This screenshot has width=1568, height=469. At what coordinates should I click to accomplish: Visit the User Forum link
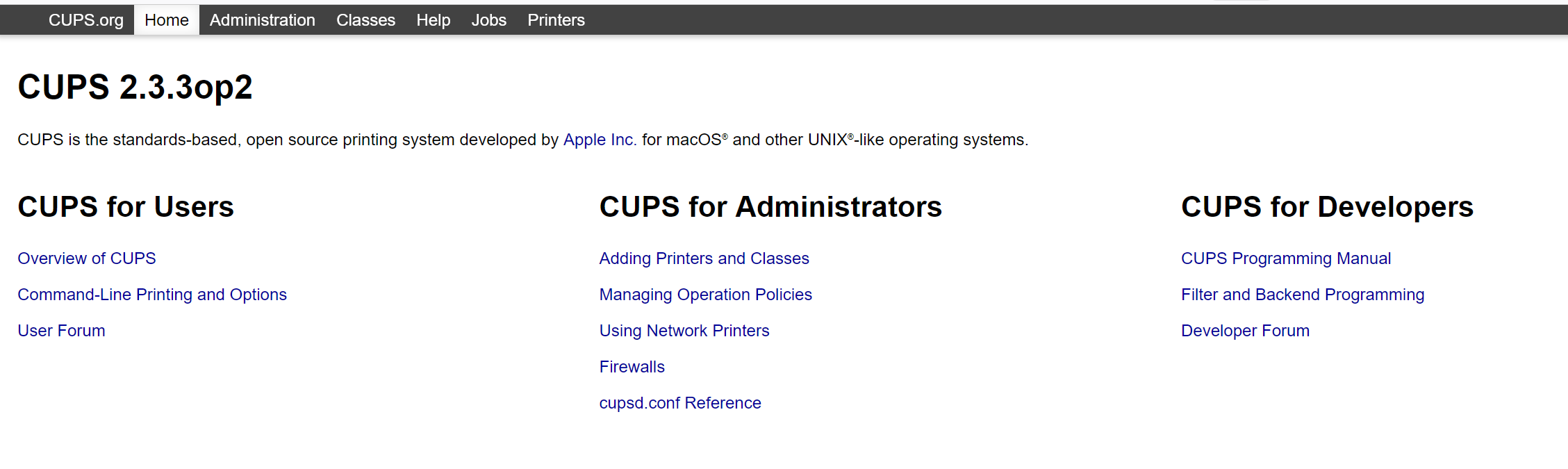click(x=61, y=331)
